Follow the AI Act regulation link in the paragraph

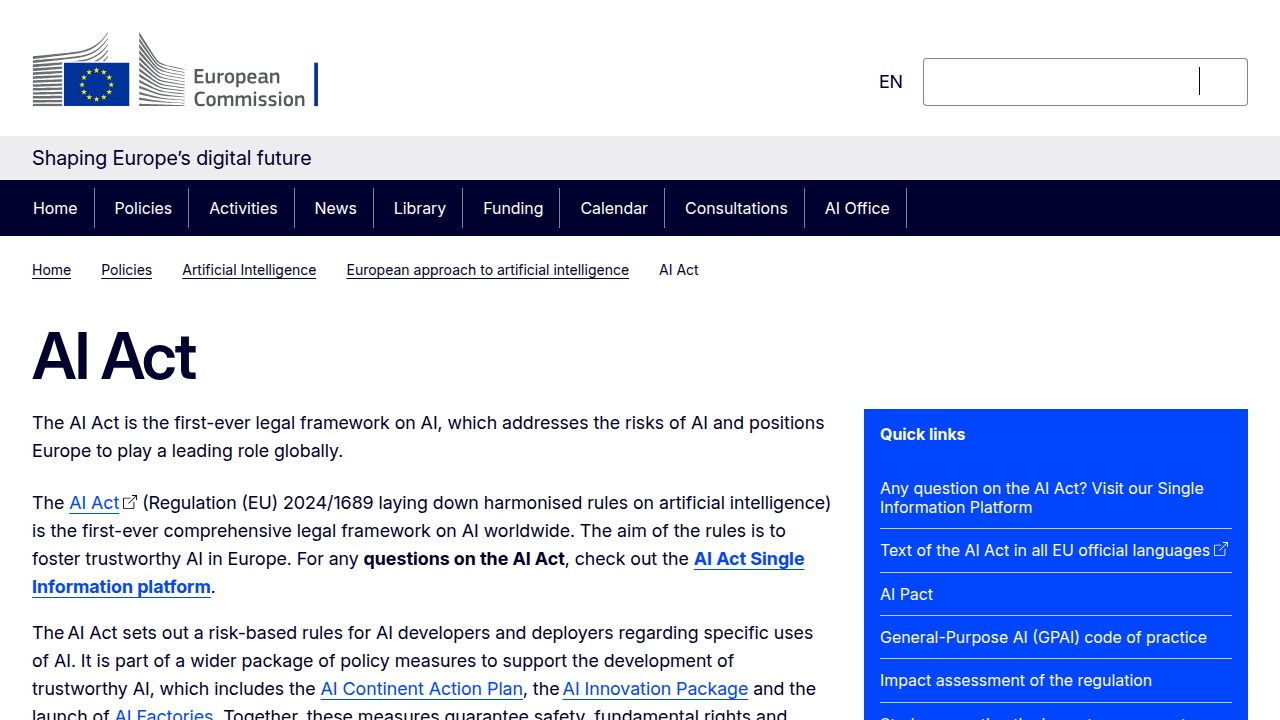(103, 503)
